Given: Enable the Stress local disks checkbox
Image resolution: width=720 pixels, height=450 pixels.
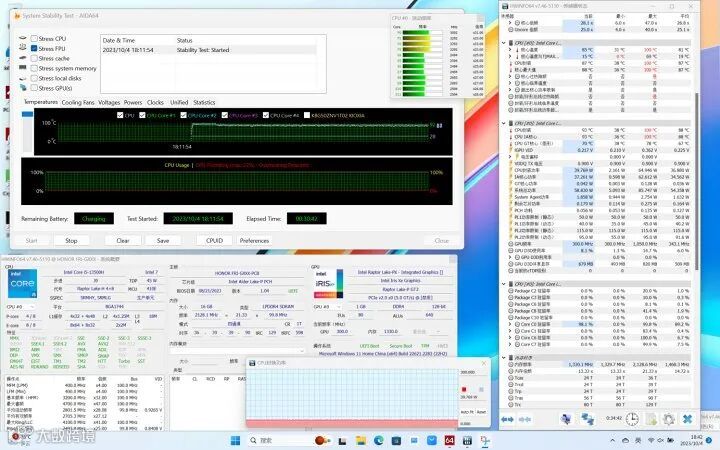Looking at the screenshot, I should tap(34, 78).
